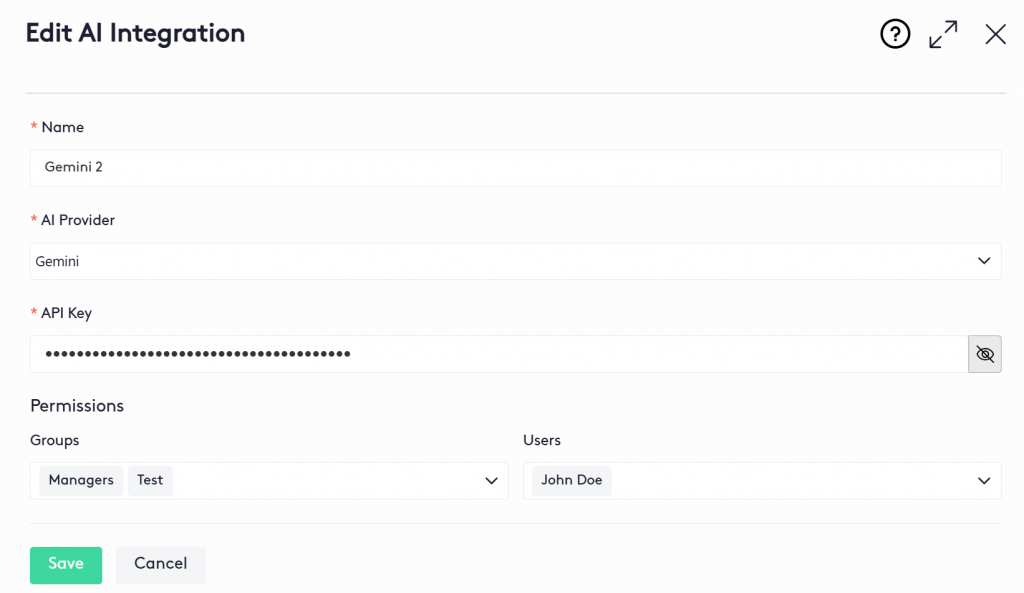Expand the Users dropdown chevron

[983, 481]
